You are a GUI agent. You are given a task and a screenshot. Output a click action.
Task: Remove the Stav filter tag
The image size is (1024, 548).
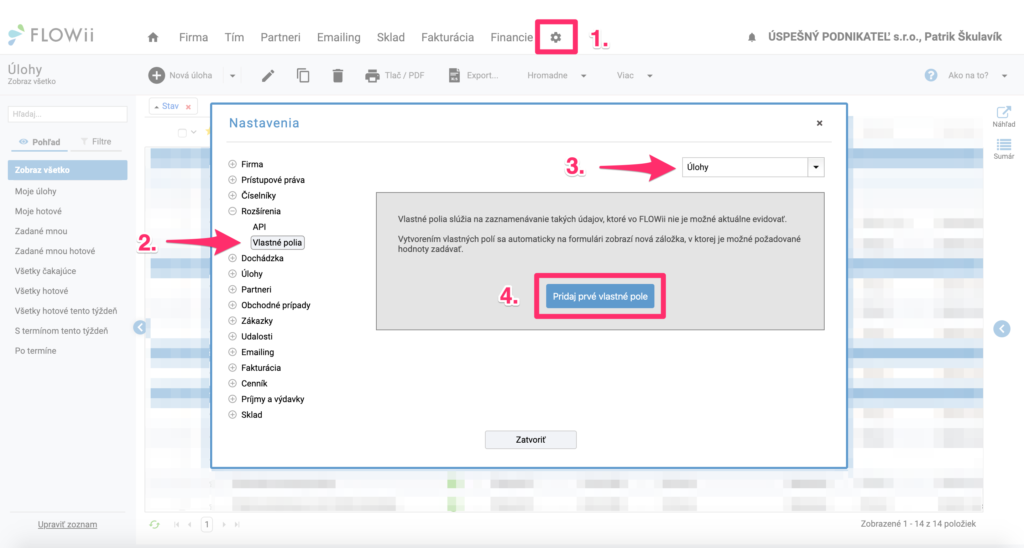[x=188, y=106]
